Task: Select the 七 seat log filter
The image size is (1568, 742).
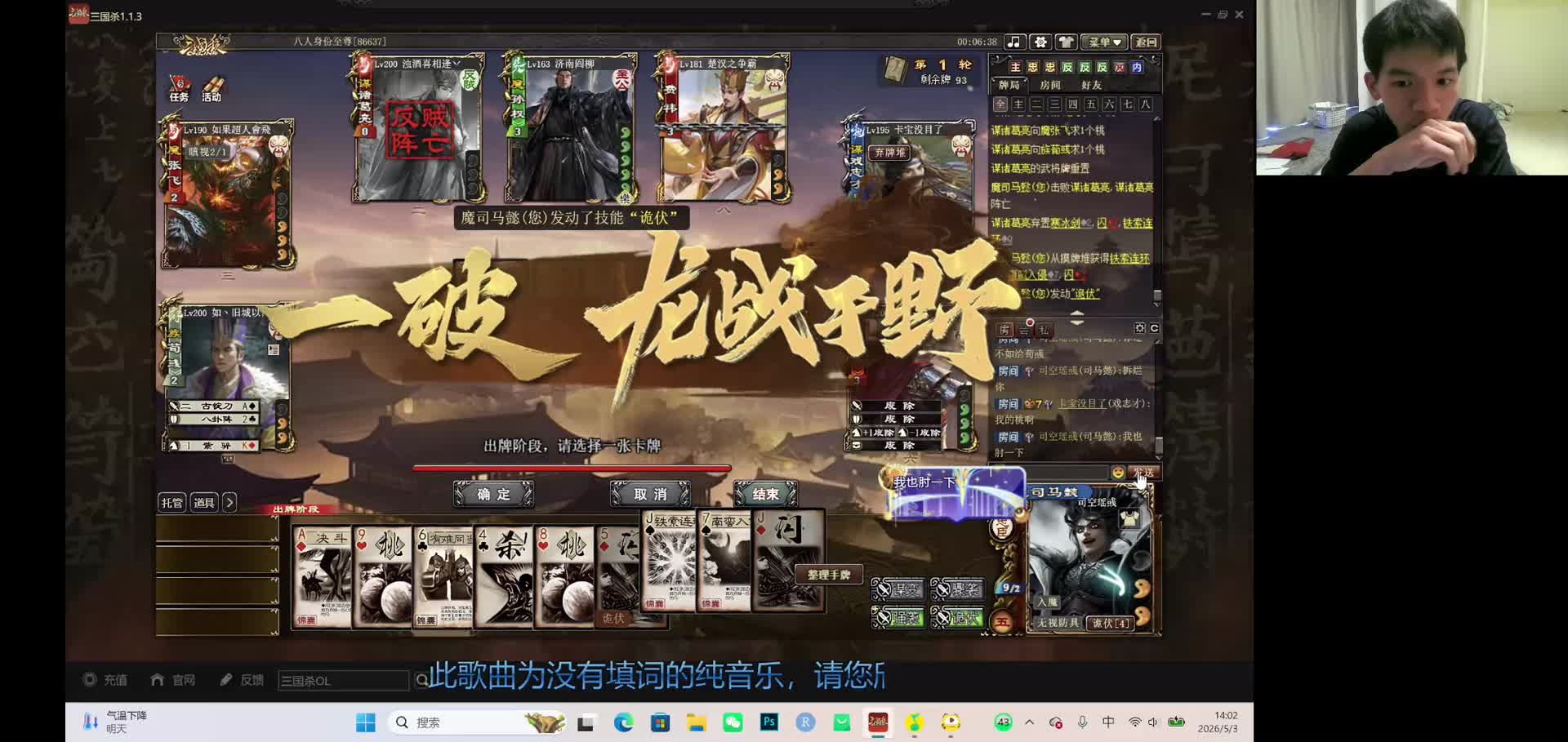Action: coord(1127,104)
